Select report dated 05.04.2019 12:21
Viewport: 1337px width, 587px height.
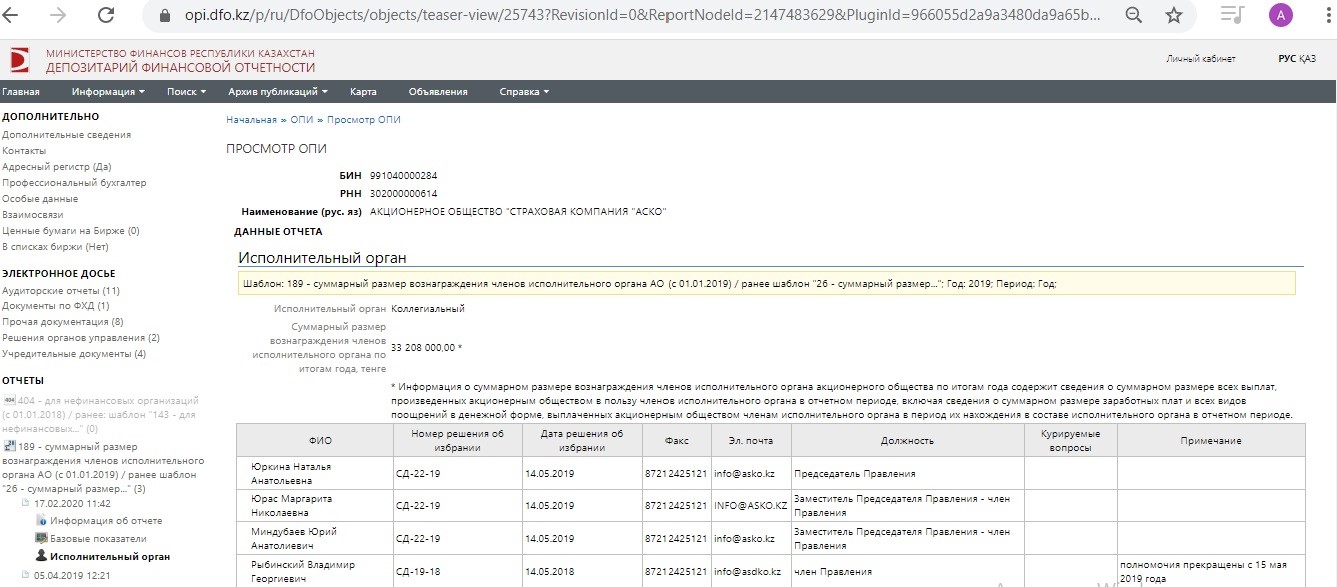coord(72,575)
